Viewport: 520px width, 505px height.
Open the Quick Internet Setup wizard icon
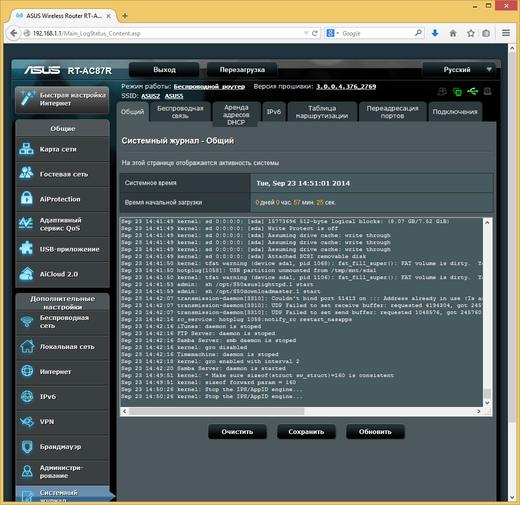point(27,99)
